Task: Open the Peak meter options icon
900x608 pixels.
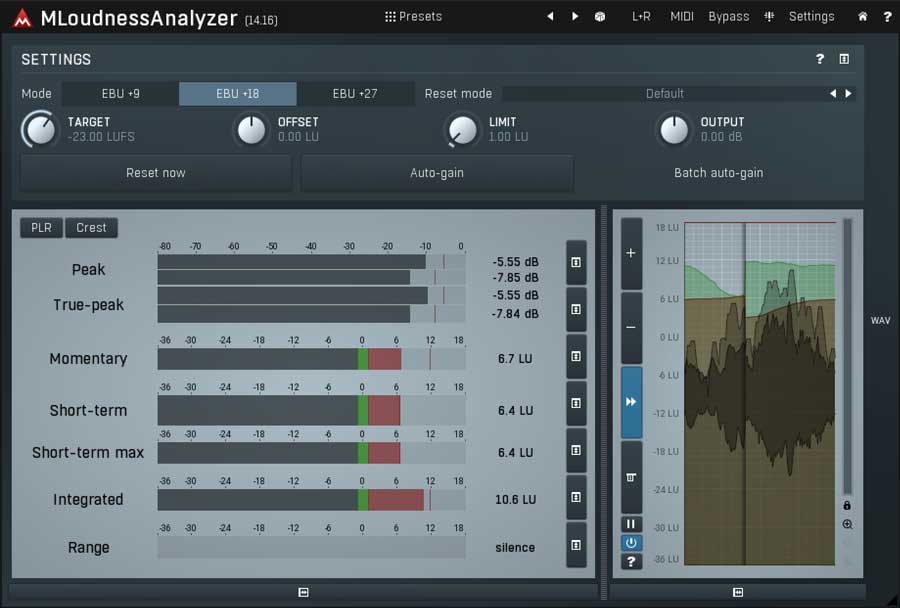Action: pos(576,262)
